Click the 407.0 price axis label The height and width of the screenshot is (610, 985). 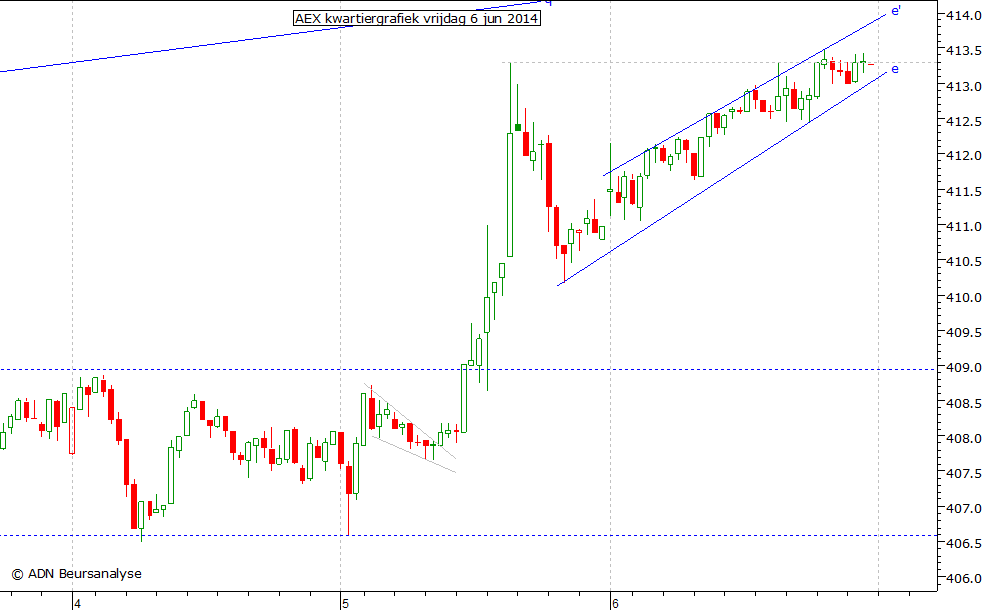[x=964, y=508]
